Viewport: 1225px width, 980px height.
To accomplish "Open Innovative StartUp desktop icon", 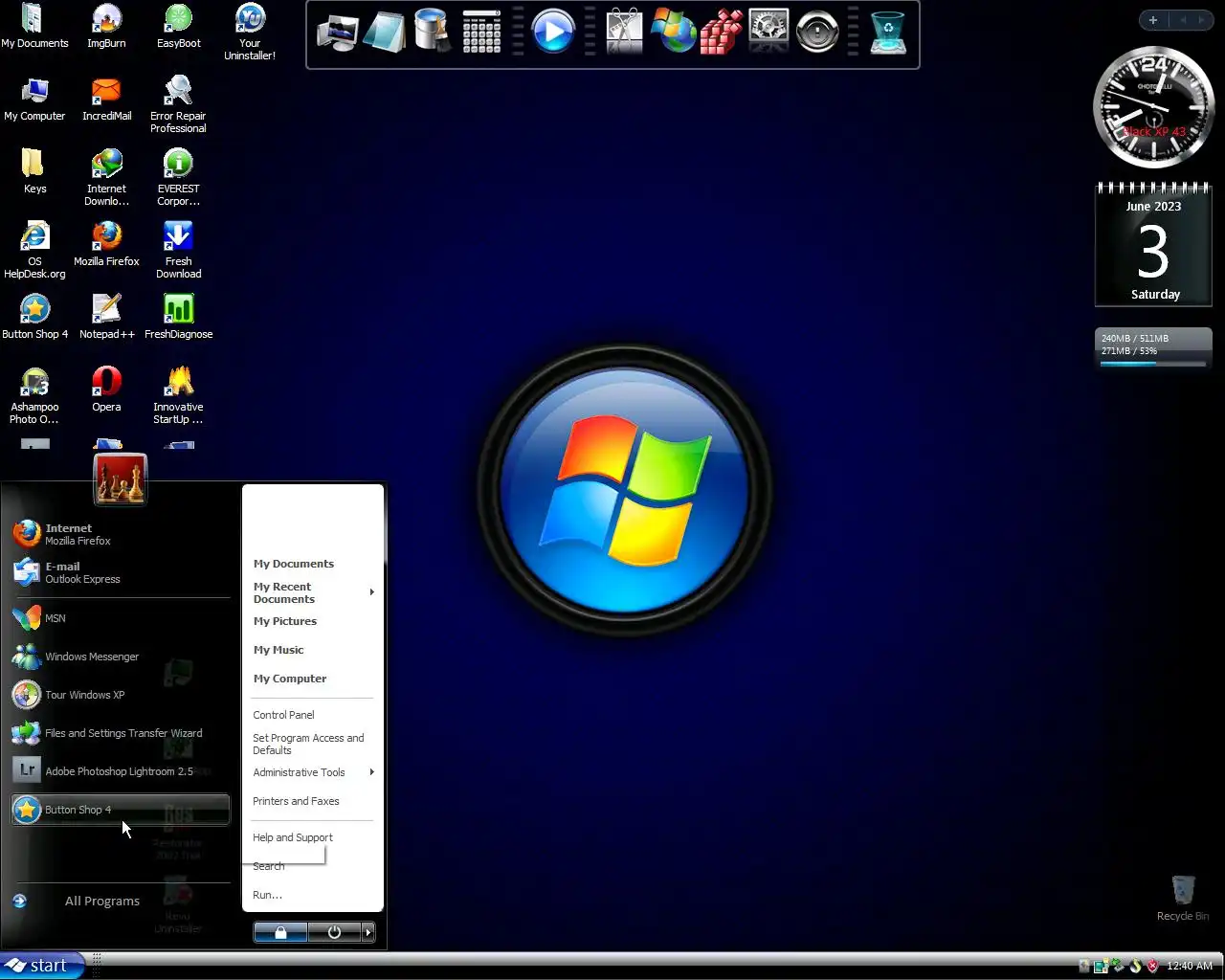I will (178, 395).
